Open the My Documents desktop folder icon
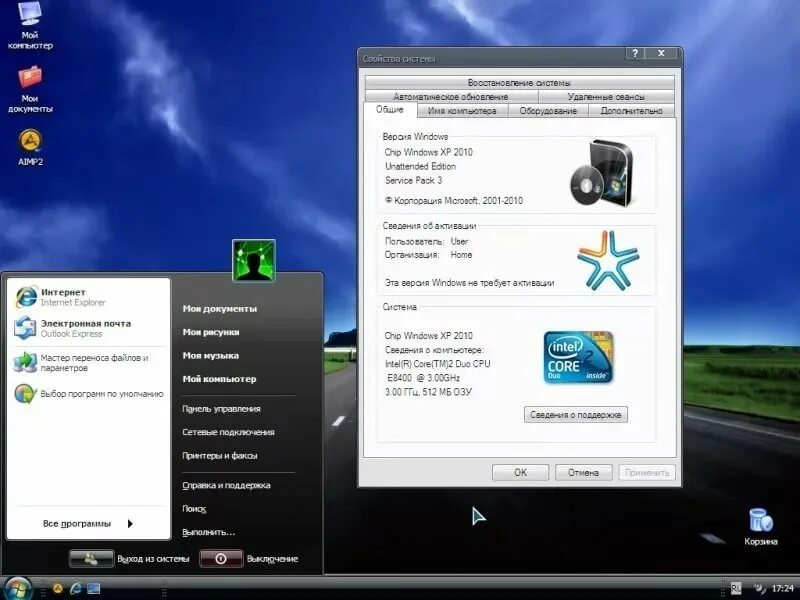Screen dimensions: 800x600 (30, 89)
